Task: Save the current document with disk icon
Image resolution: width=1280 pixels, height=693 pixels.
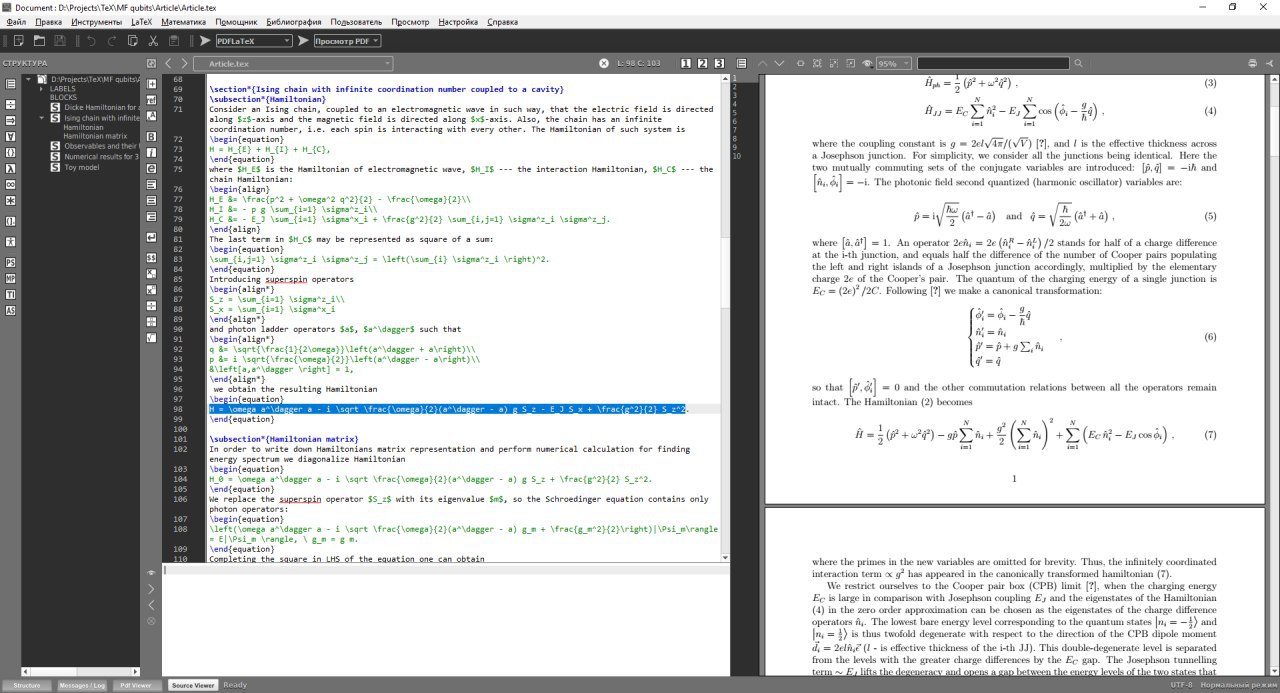Action: tap(60, 41)
